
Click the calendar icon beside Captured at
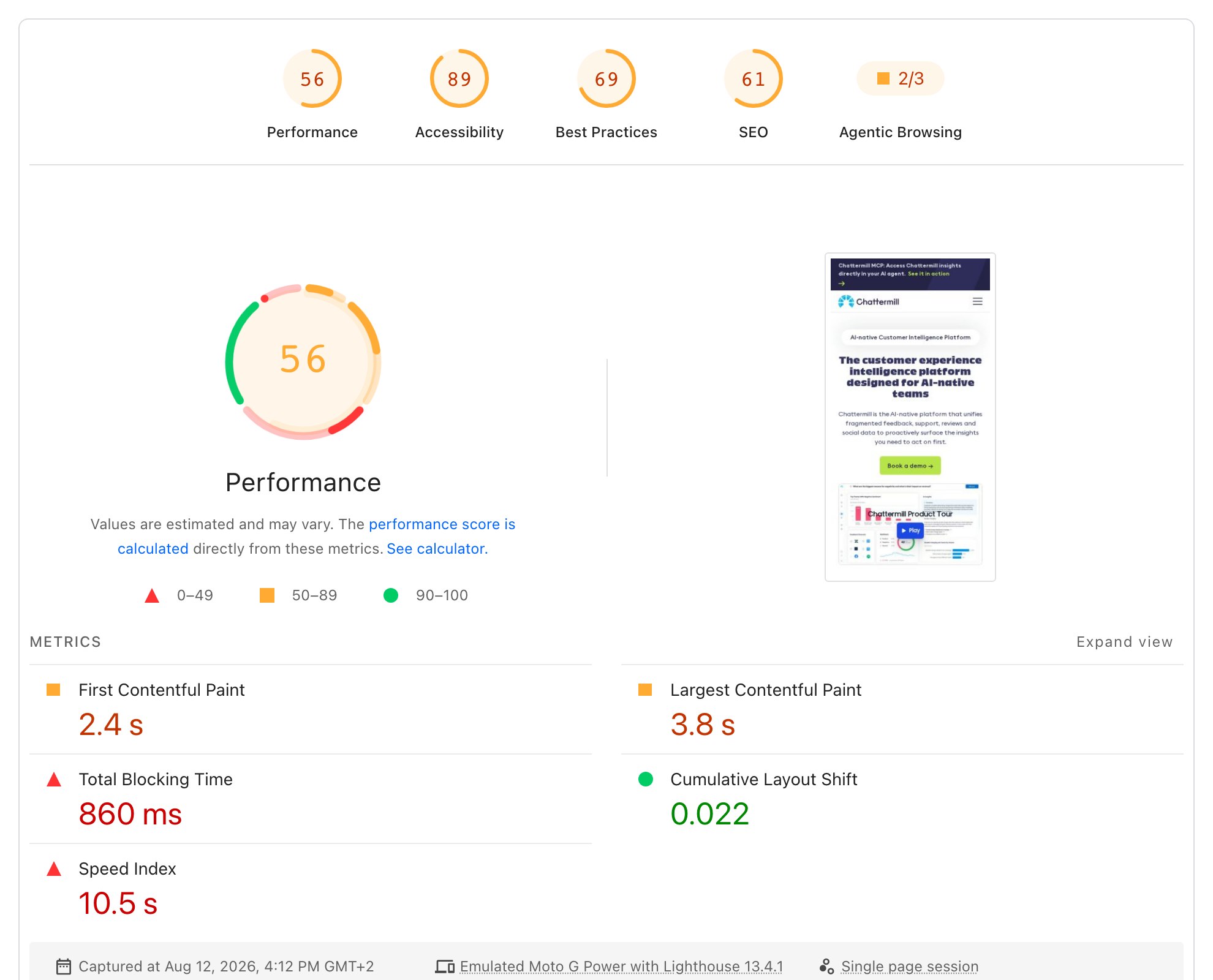click(x=64, y=967)
